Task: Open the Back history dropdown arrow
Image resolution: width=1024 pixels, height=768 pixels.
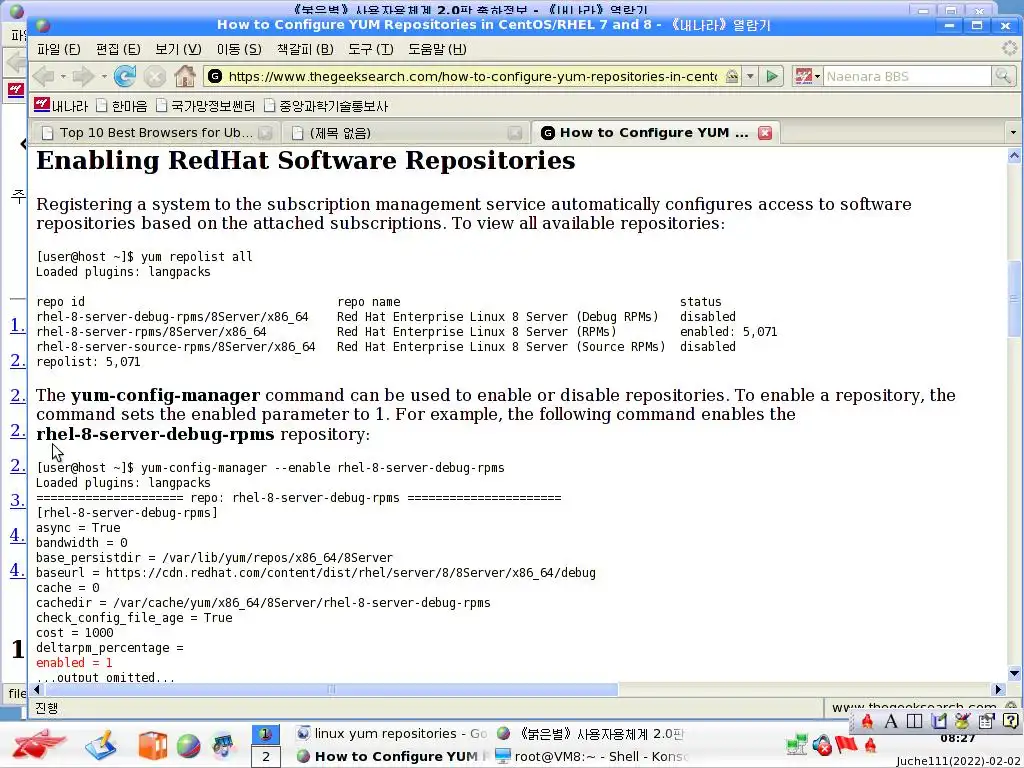Action: (x=63, y=76)
